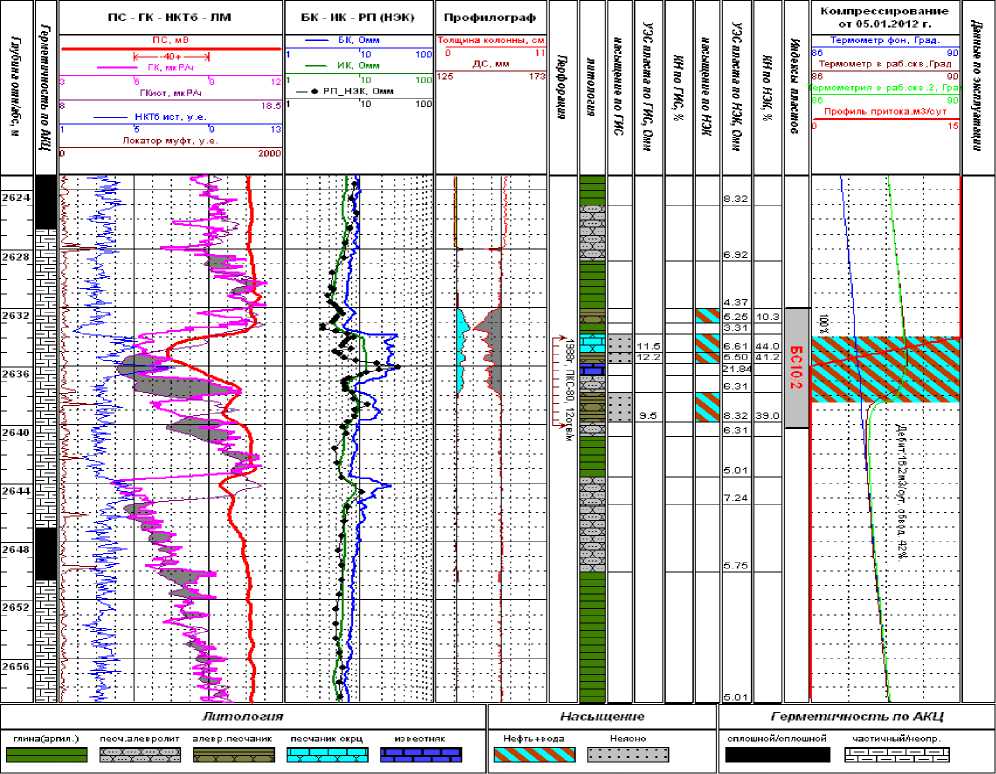Click the Литология legend title
This screenshot has width=996, height=774.
[242, 717]
